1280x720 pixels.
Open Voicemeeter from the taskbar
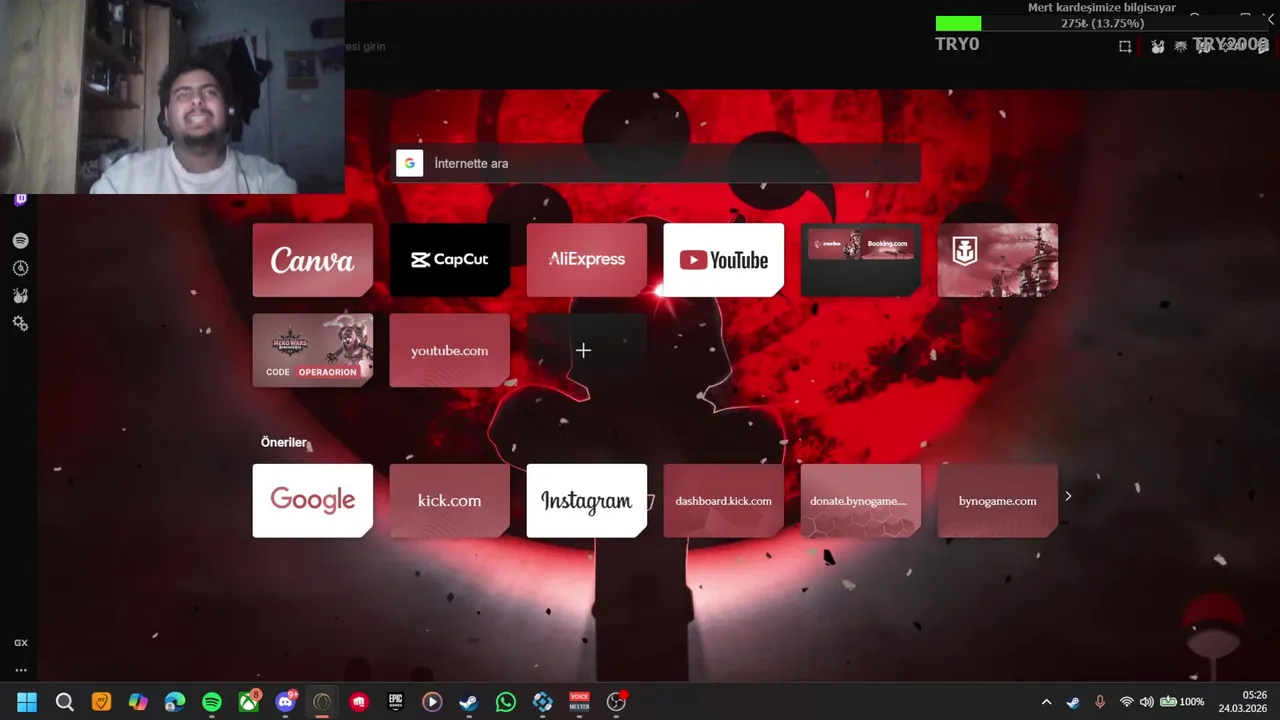pos(579,702)
